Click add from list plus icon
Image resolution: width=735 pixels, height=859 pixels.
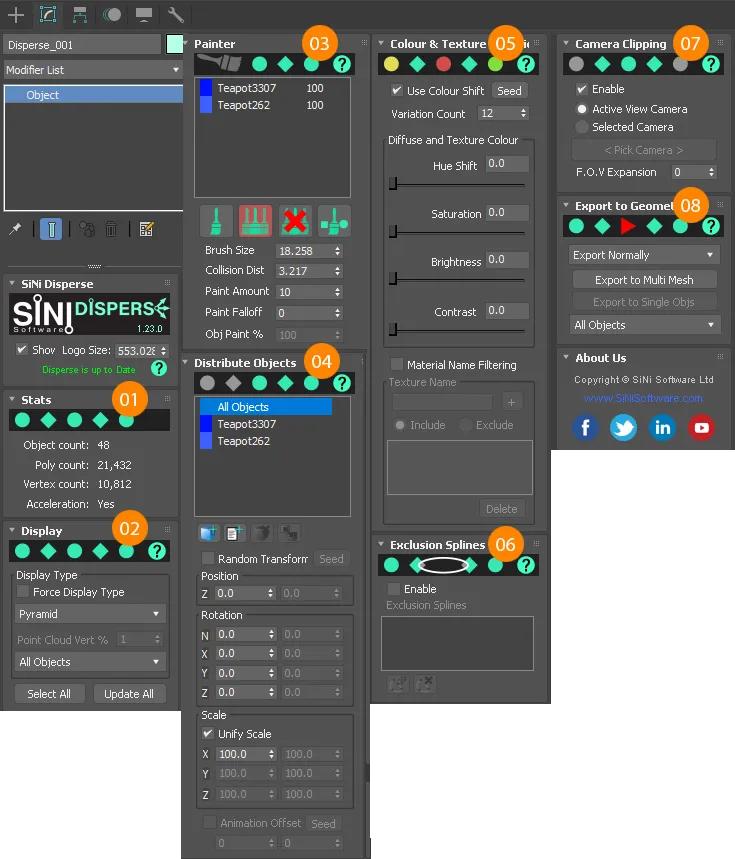pyautogui.click(x=235, y=532)
